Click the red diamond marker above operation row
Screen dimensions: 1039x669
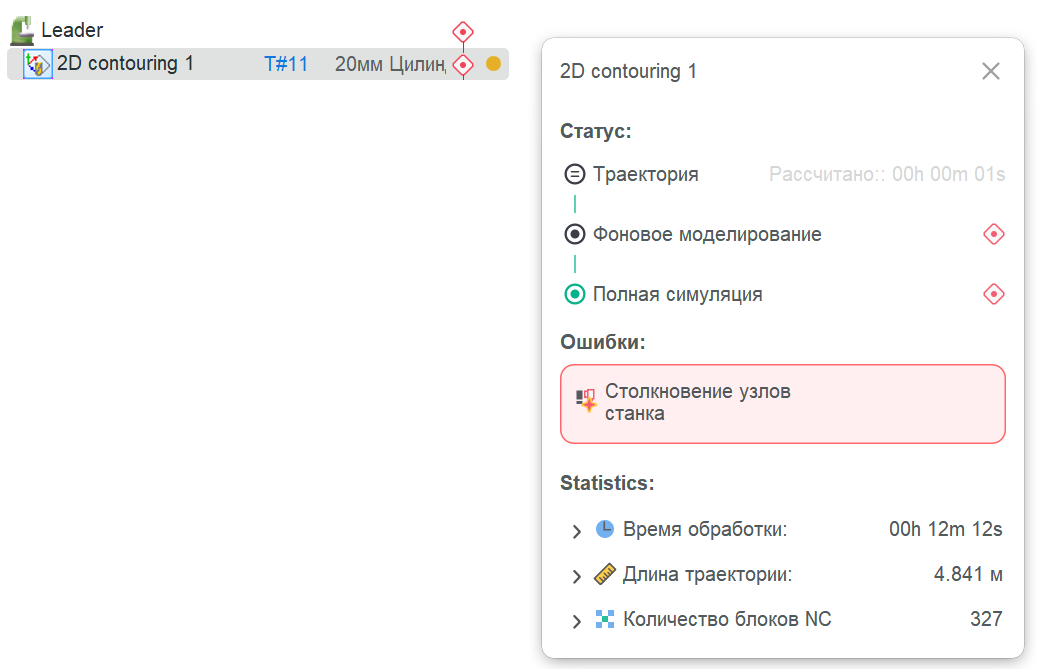pos(462,32)
